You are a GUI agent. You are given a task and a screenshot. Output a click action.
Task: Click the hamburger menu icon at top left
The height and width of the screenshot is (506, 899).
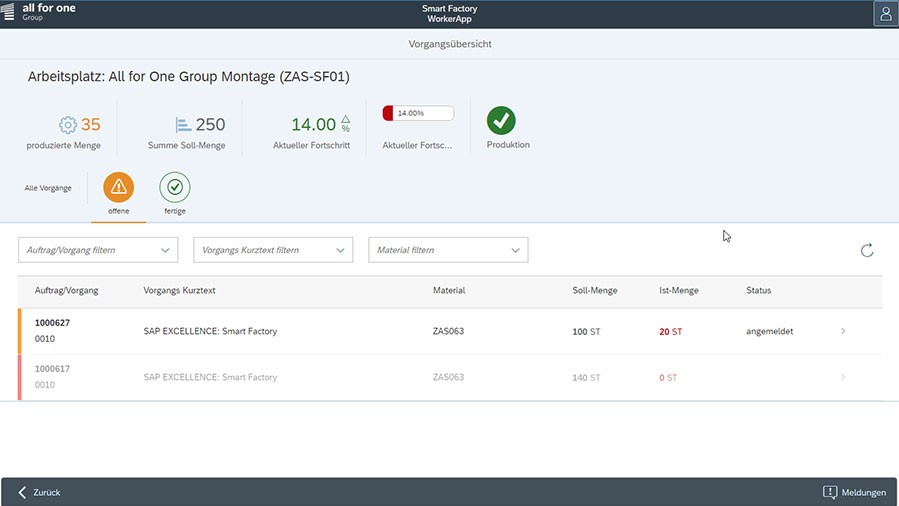pyautogui.click(x=9, y=12)
